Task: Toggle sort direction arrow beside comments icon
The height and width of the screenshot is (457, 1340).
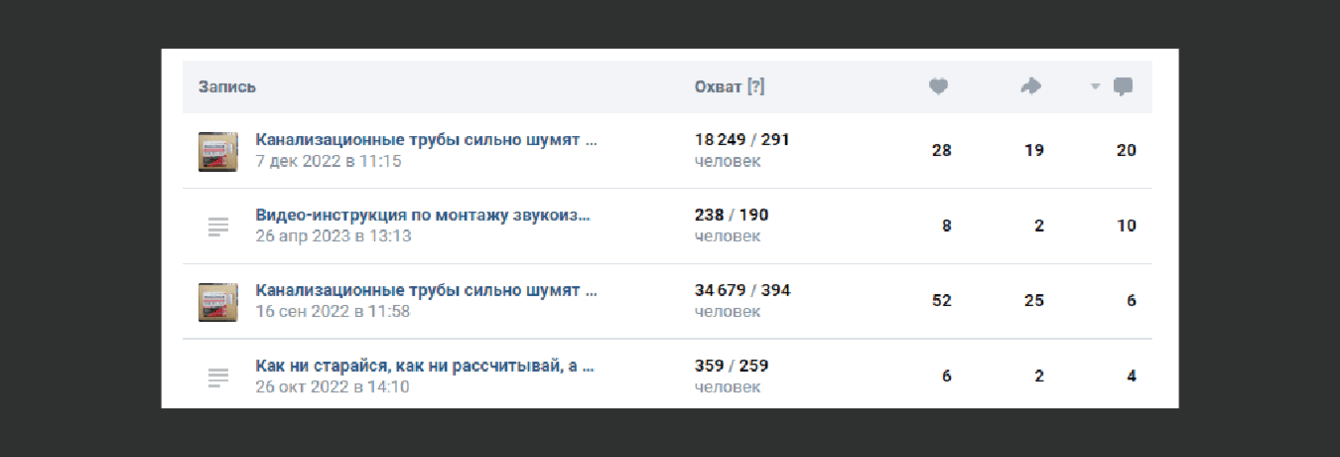Action: [x=1095, y=87]
